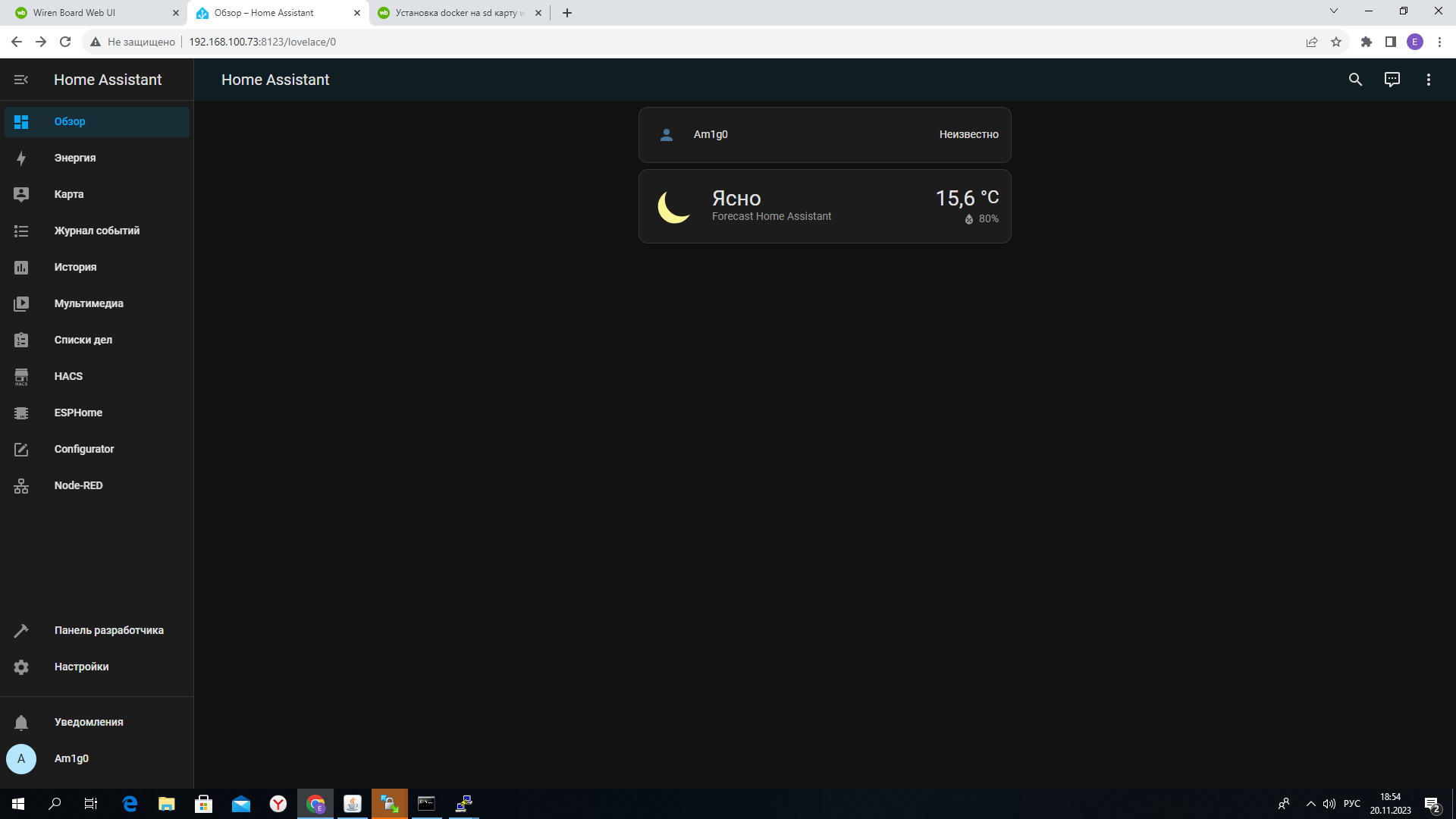The image size is (1456, 819).
Task: Open search in Home Assistant header
Action: coord(1355,80)
